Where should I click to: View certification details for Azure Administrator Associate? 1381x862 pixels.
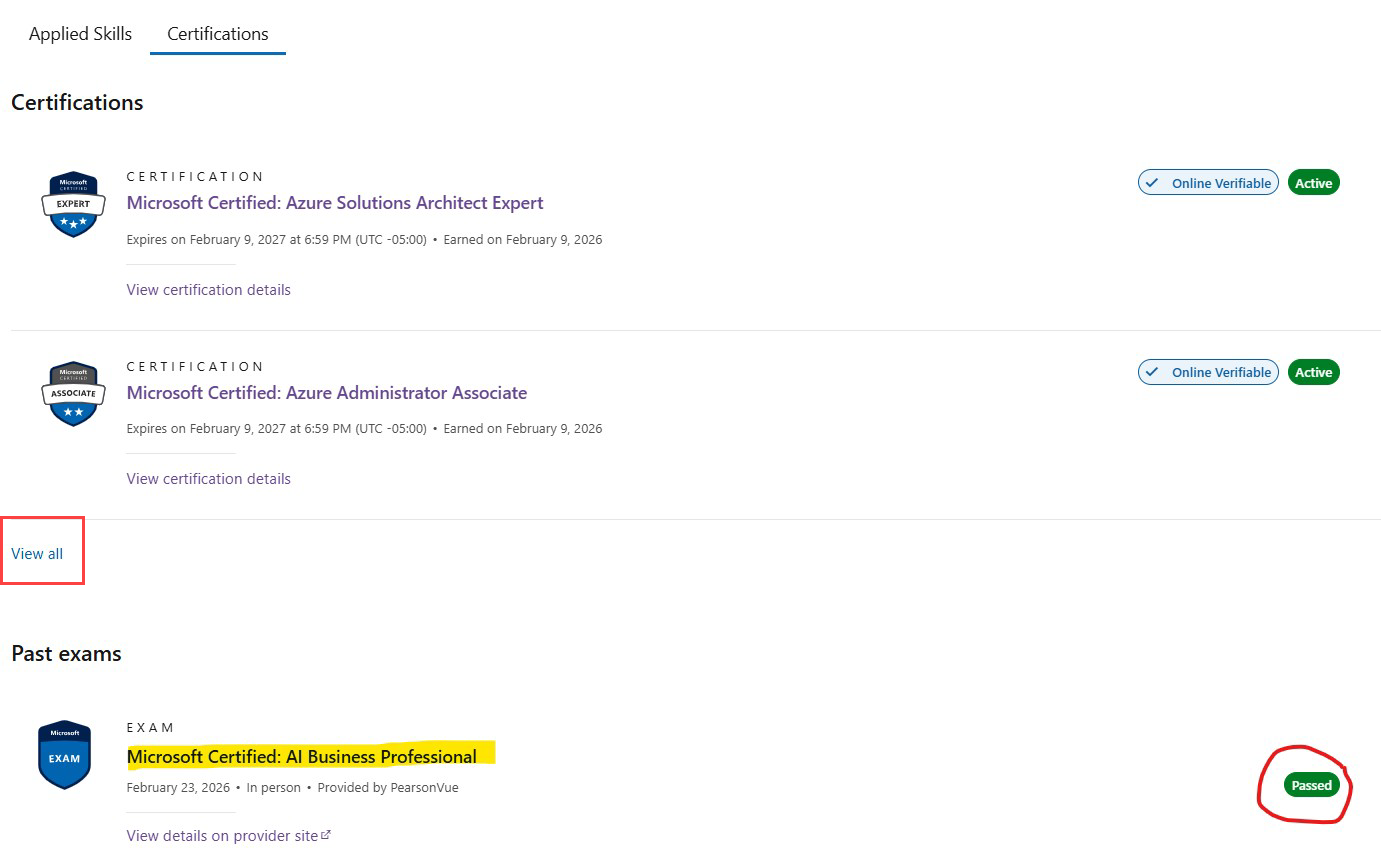(209, 479)
